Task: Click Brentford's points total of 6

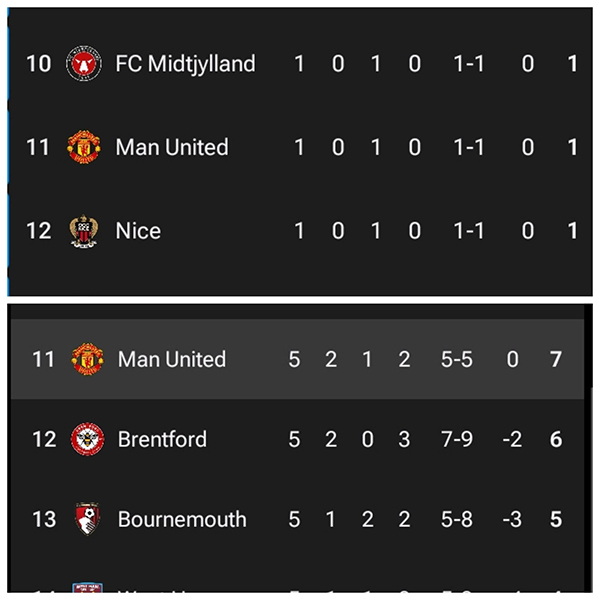Action: [557, 439]
